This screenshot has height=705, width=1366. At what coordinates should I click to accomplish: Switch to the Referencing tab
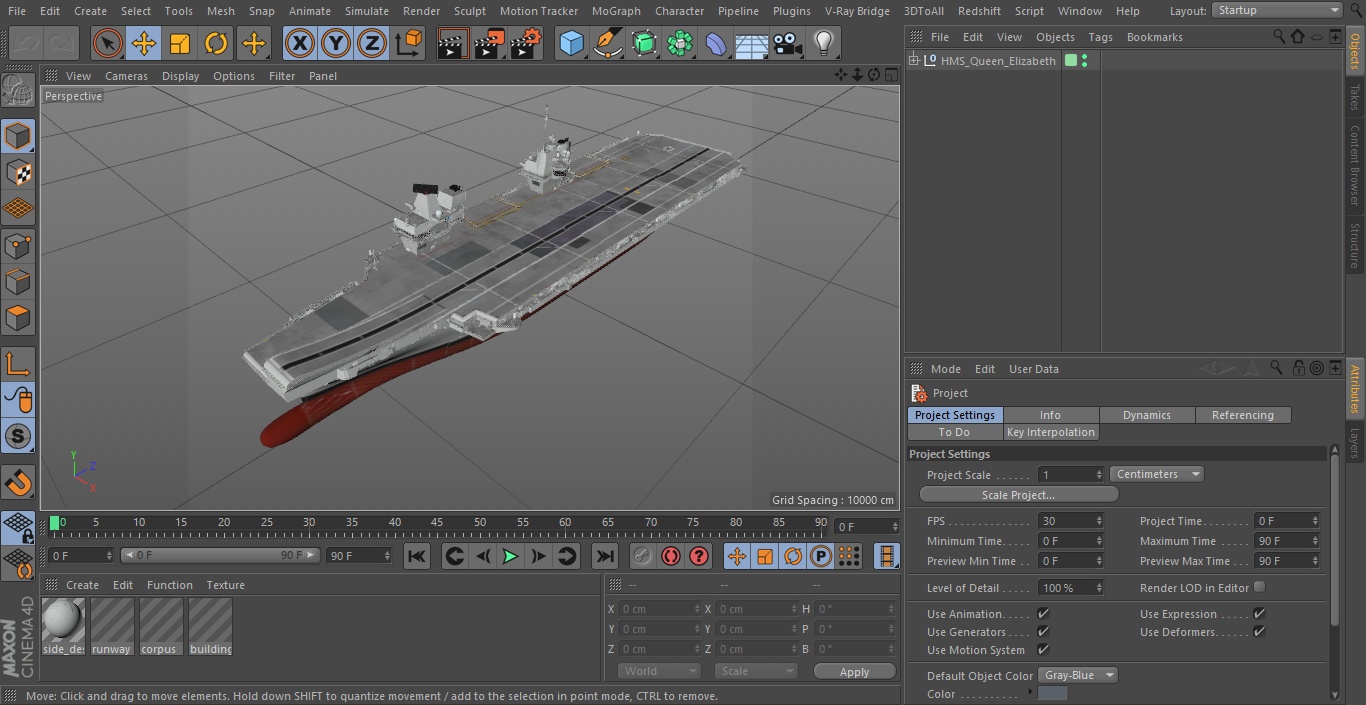1243,415
